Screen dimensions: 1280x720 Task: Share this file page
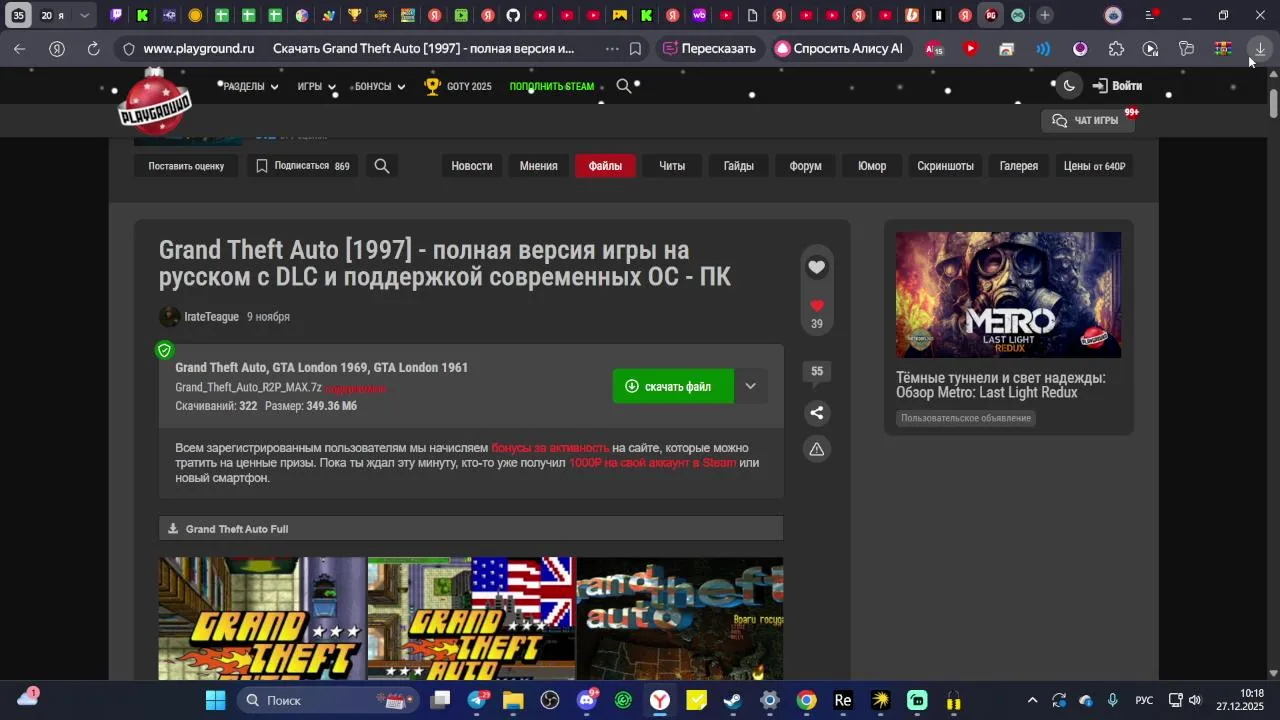point(817,413)
